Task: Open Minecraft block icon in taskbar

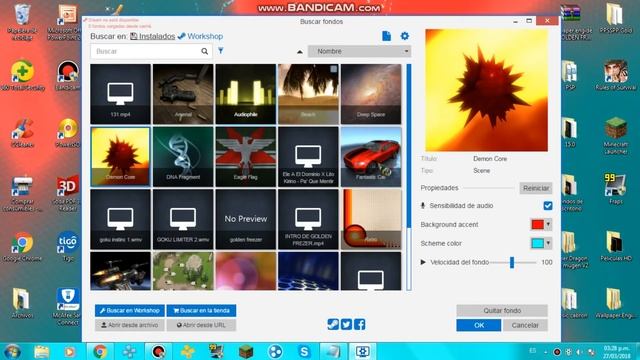Action: (246, 351)
